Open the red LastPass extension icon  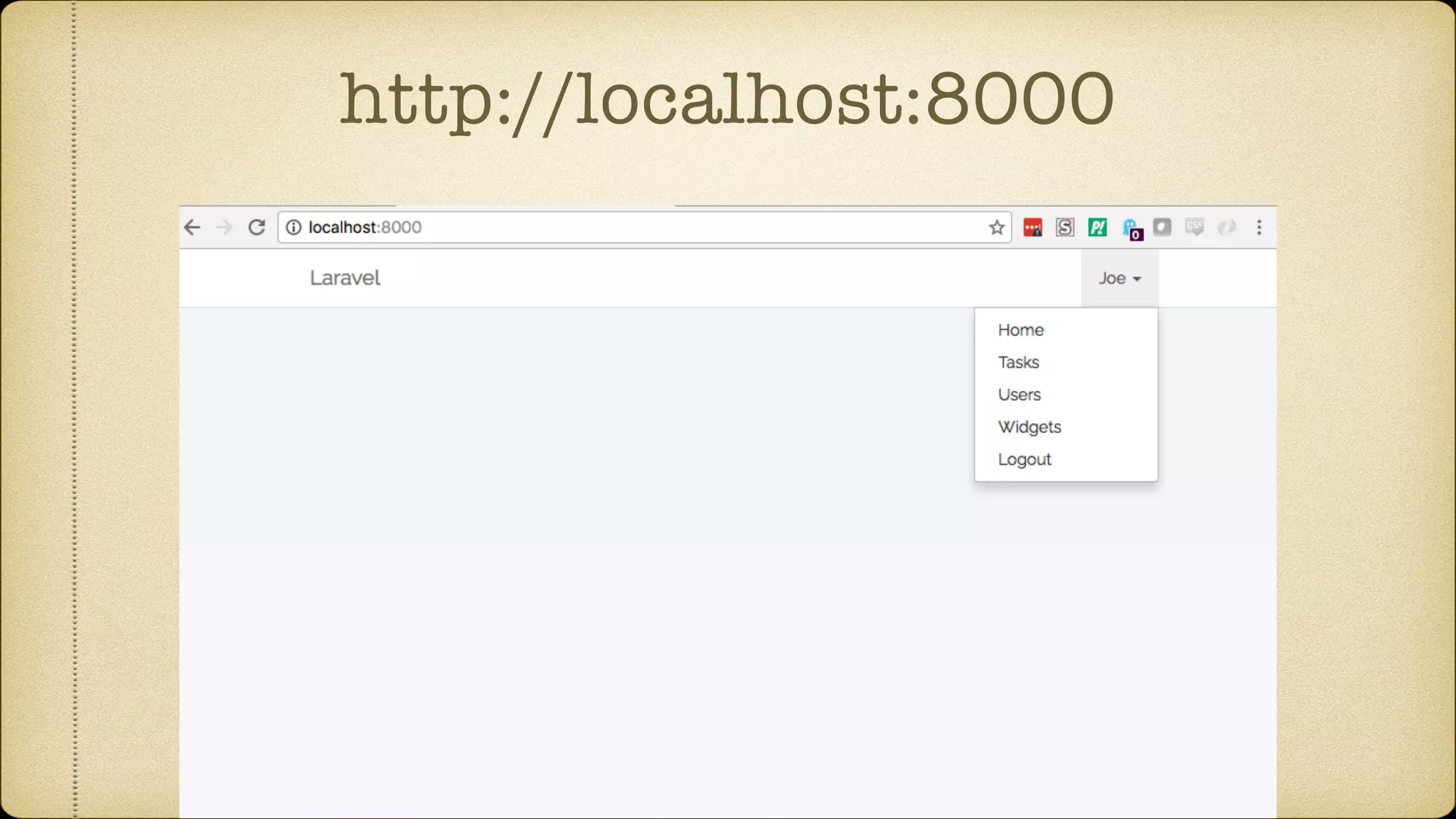[x=1032, y=227]
